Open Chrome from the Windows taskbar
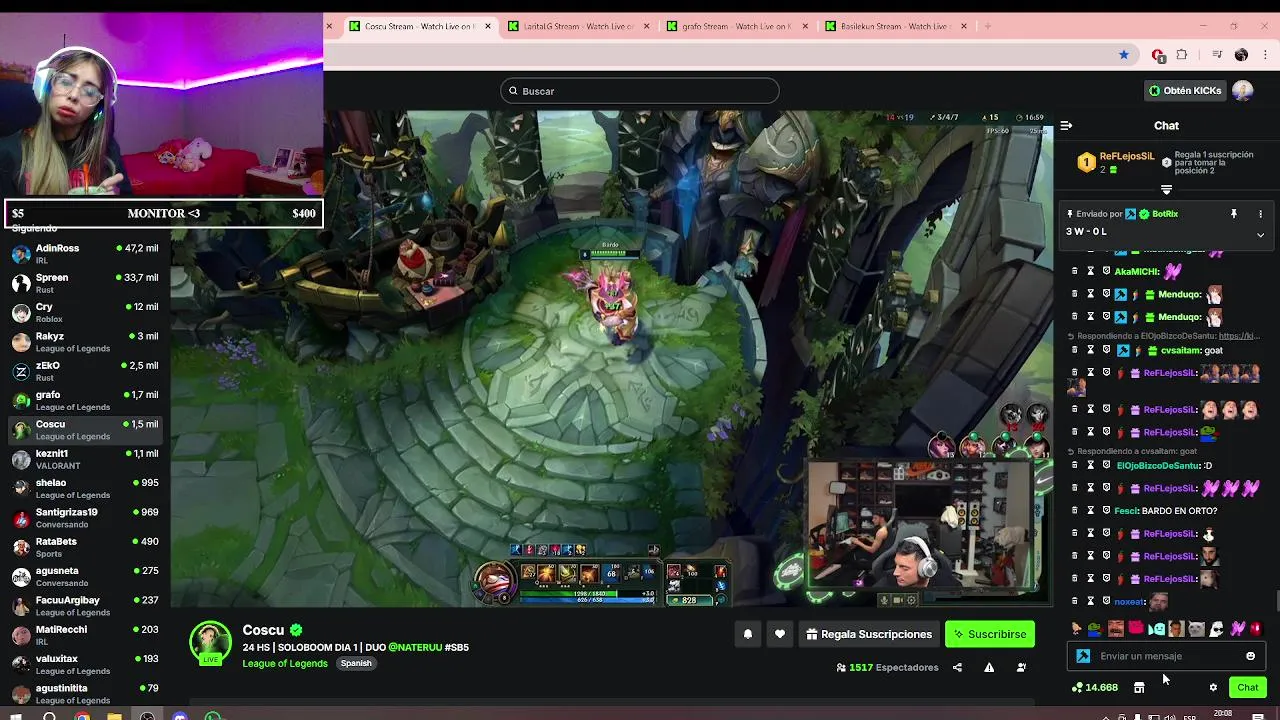This screenshot has width=1280, height=720. pyautogui.click(x=82, y=716)
